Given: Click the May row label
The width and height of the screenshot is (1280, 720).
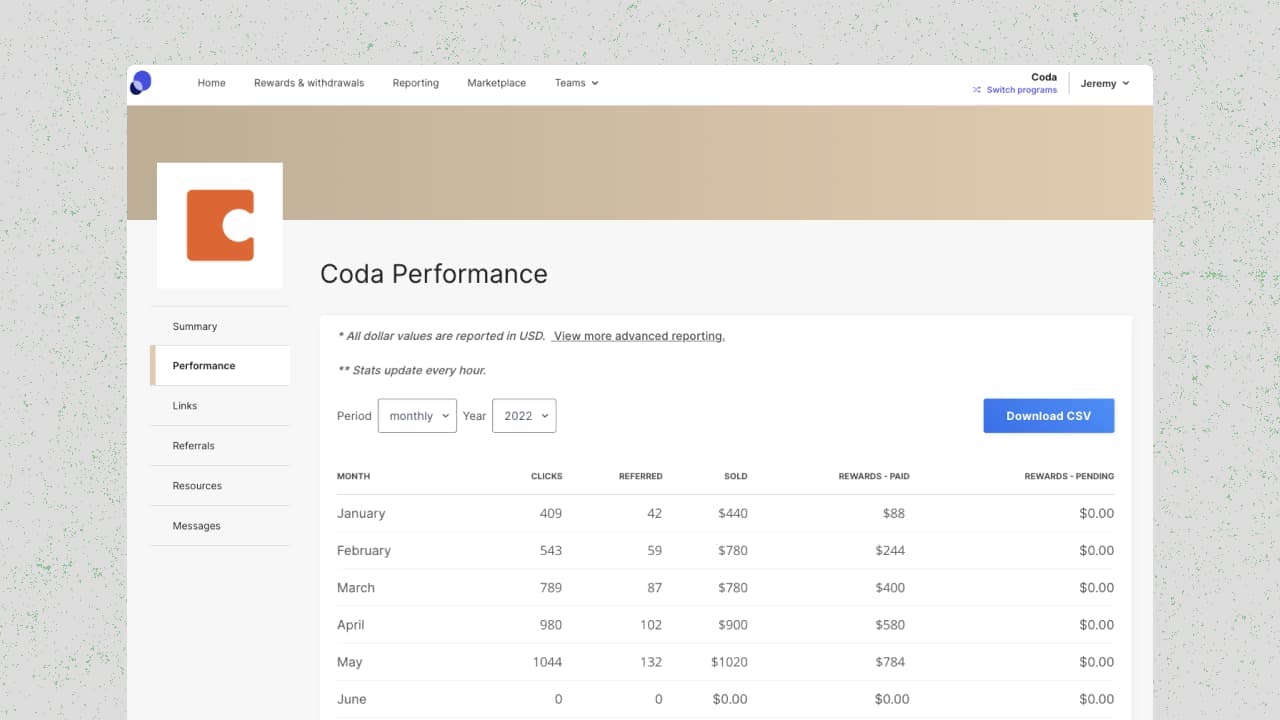Looking at the screenshot, I should (x=350, y=662).
